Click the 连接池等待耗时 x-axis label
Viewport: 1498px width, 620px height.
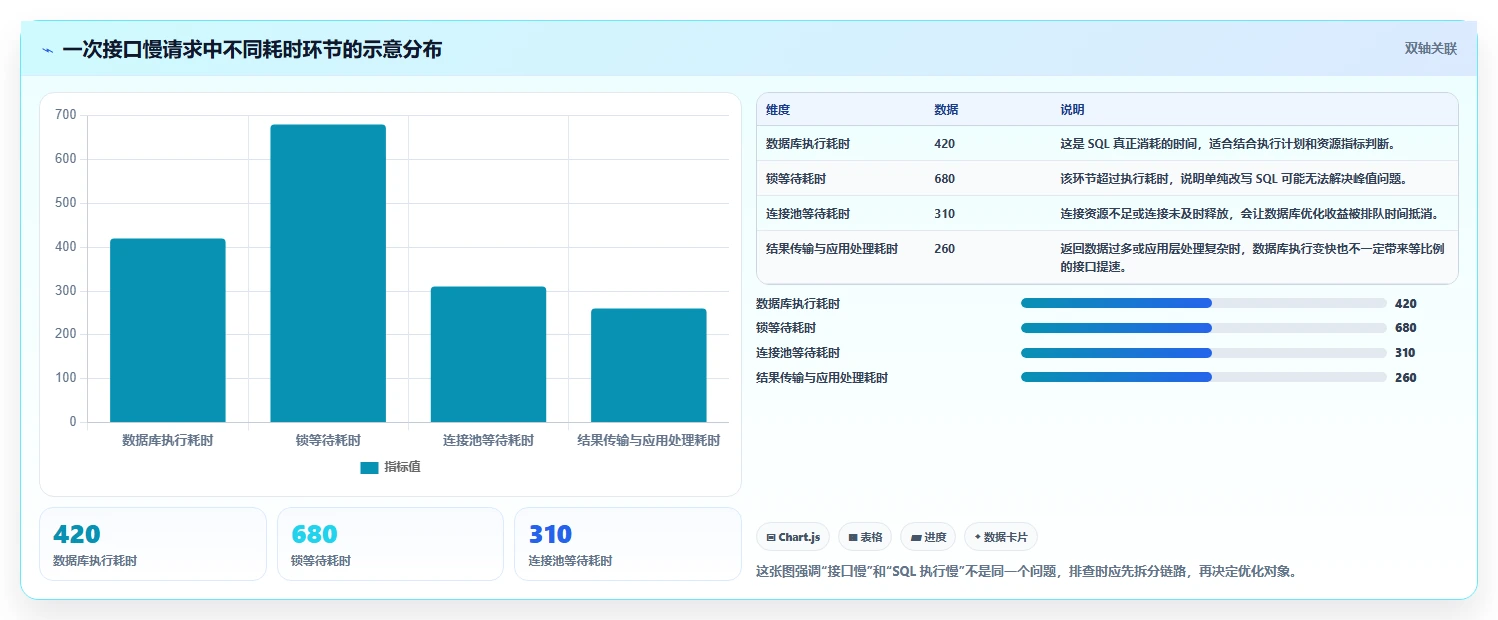click(x=488, y=440)
